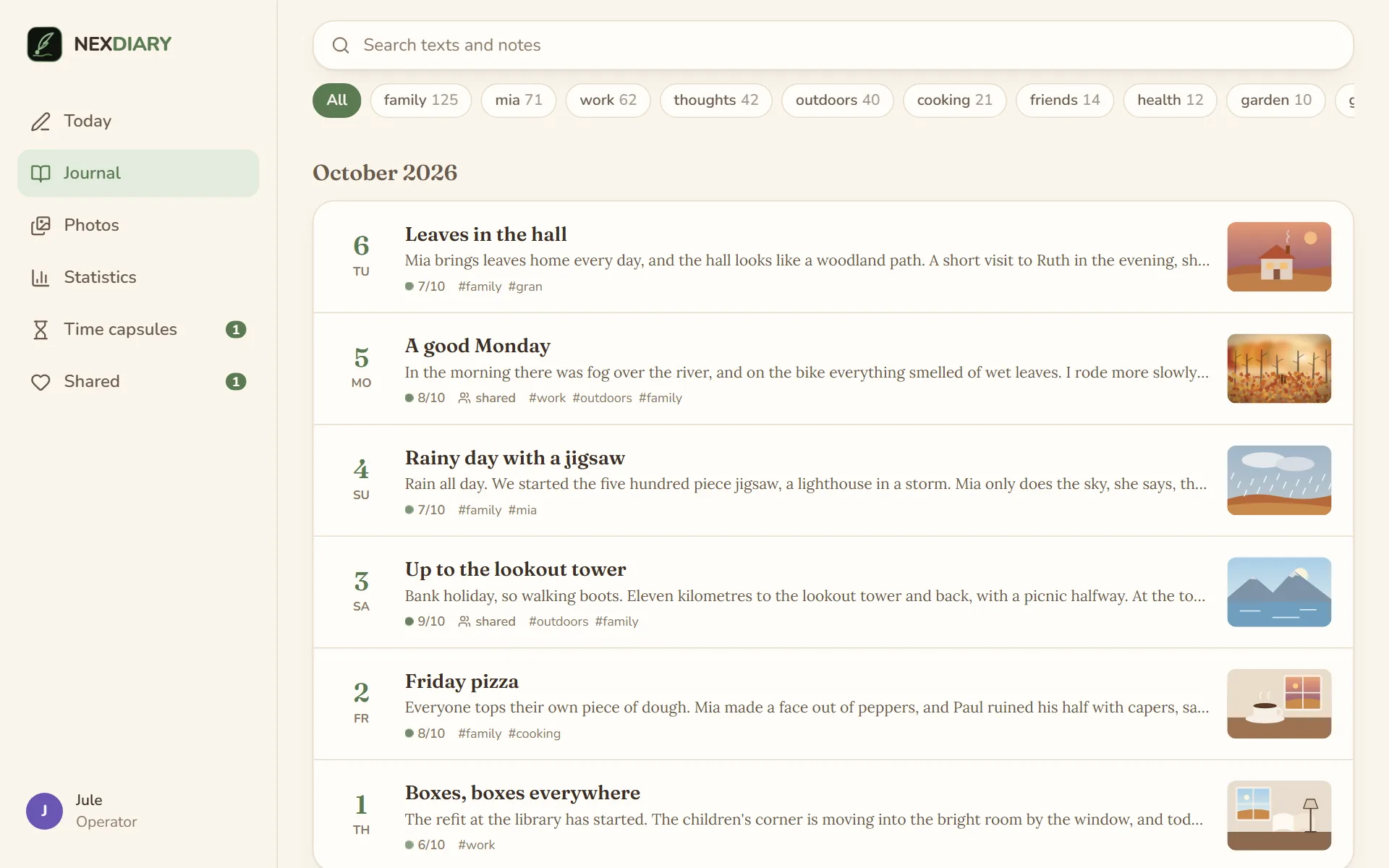Click the #gran tag on Leaves in the hall
This screenshot has height=868, width=1389.
point(525,286)
